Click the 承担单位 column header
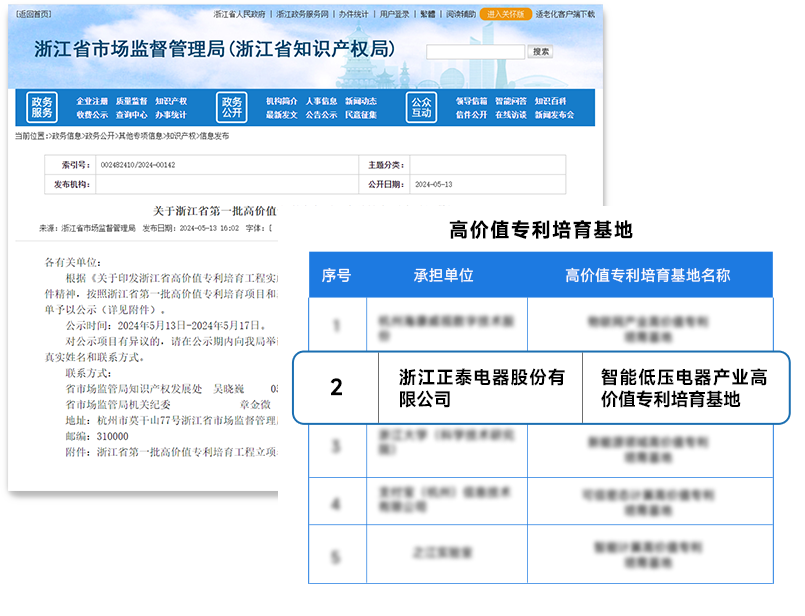Viewport: 805px width, 616px height. tap(444, 276)
